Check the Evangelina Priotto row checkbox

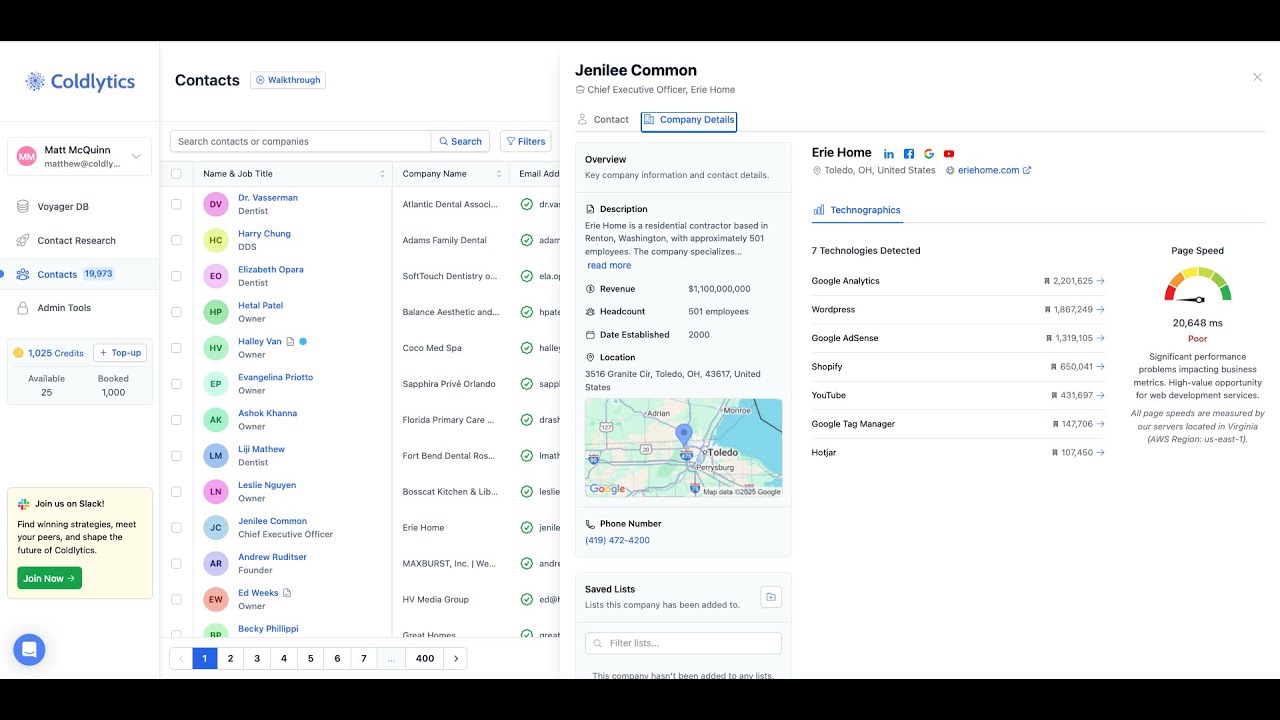point(177,384)
